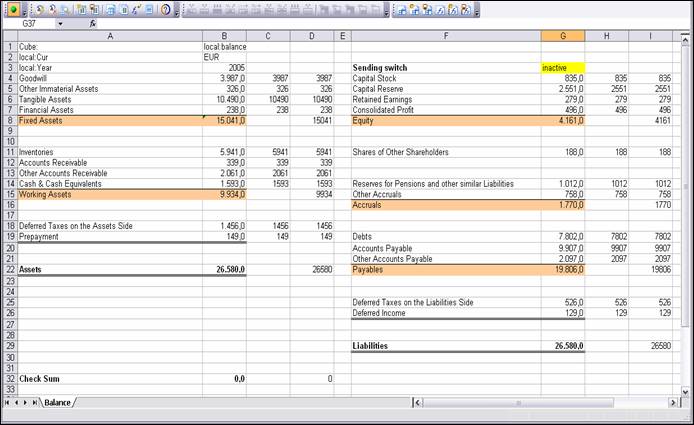The image size is (694, 425).
Task: Click the fx insert function icon
Action: click(93, 23)
